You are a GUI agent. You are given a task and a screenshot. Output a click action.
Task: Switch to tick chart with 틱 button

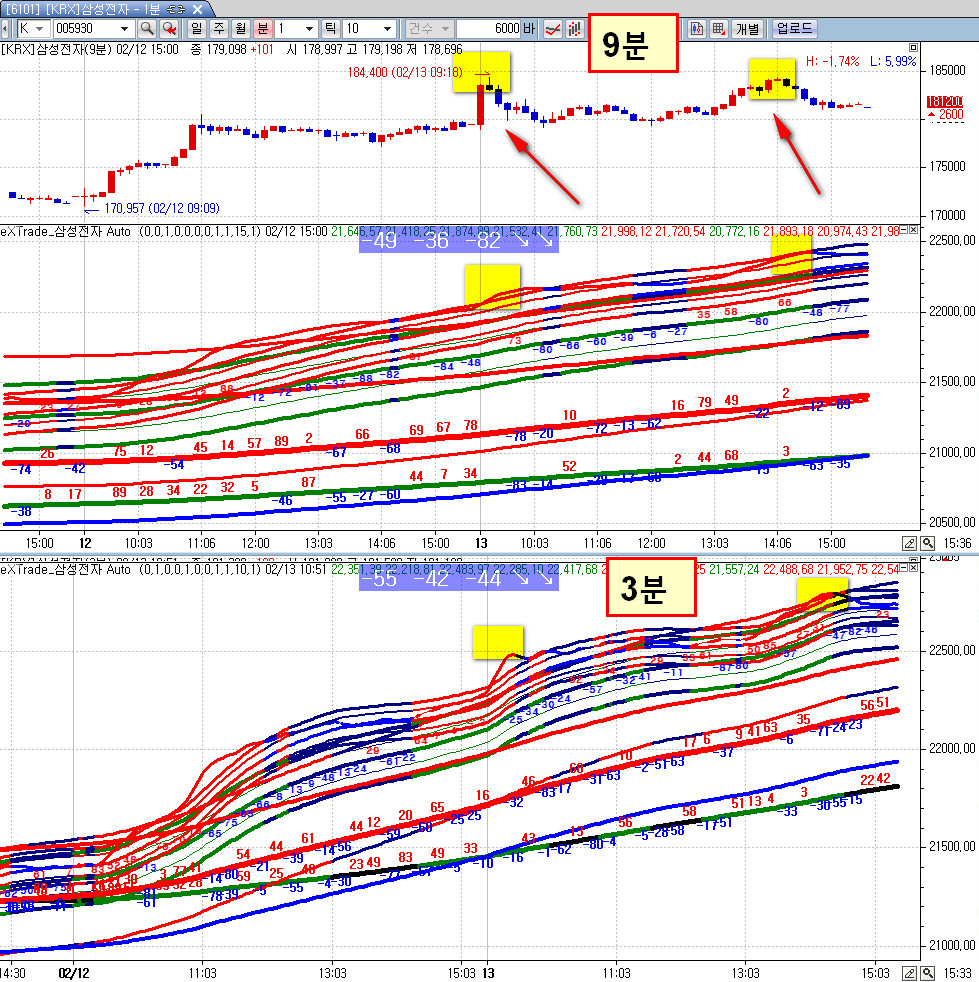(x=330, y=28)
